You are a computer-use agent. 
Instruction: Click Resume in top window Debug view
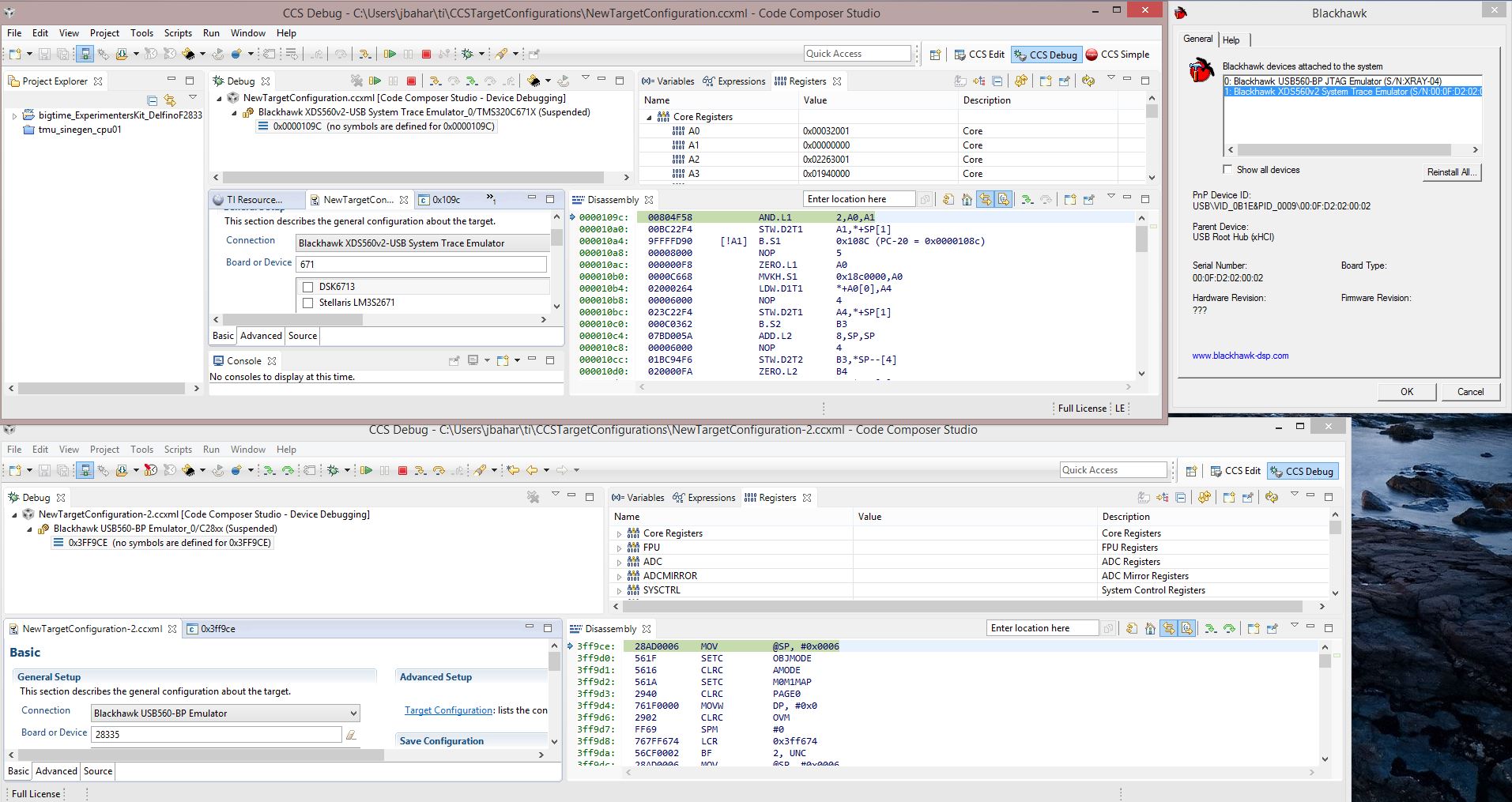click(x=375, y=81)
